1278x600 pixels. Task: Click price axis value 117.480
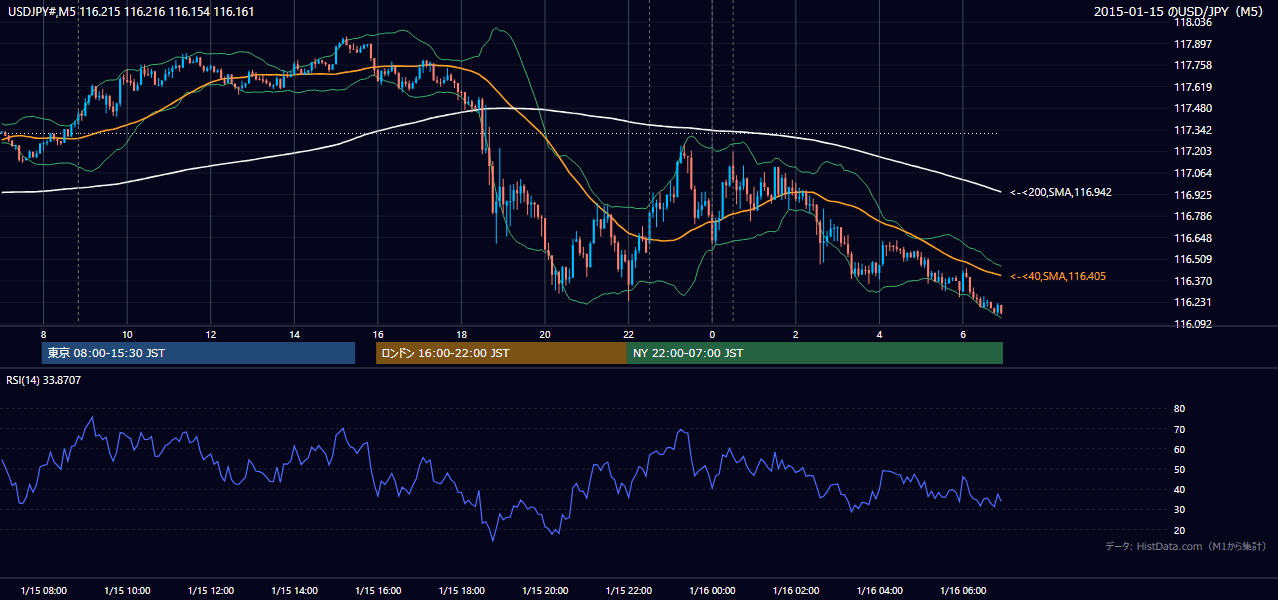(1192, 108)
